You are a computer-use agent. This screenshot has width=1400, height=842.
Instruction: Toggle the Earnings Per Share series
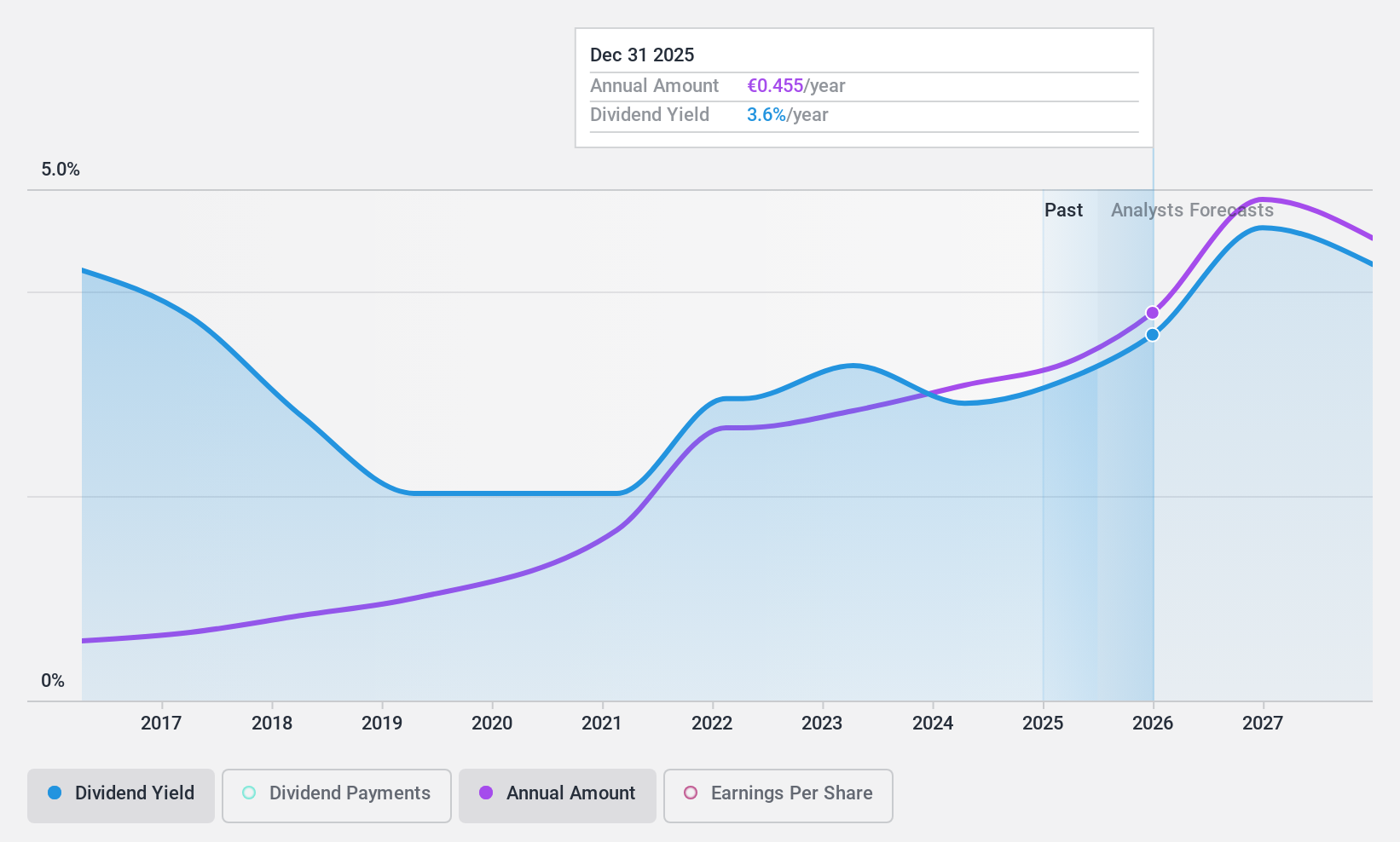(x=778, y=796)
